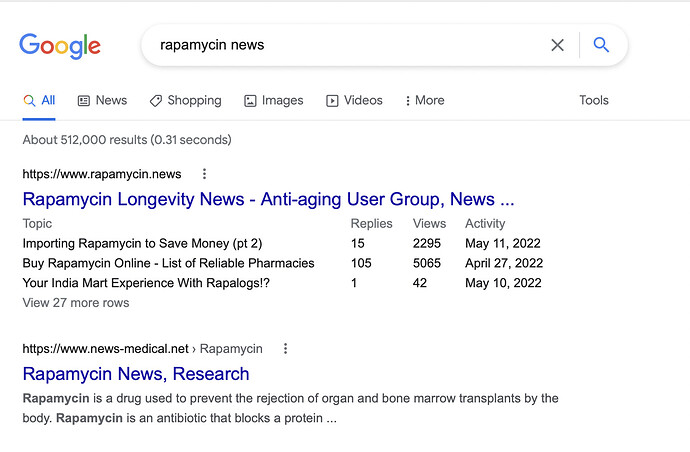Click the Views column header
Screen dimensions: 690x452
click(429, 224)
